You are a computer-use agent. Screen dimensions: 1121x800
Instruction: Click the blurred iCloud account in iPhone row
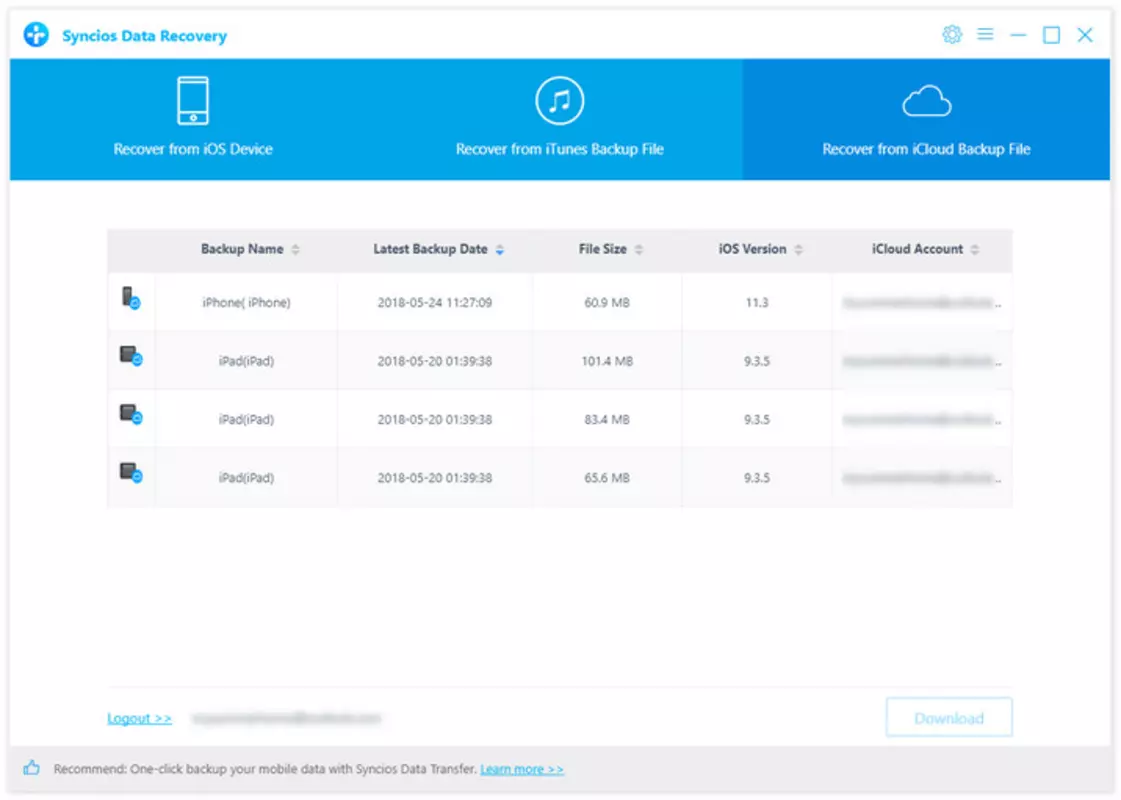point(921,303)
